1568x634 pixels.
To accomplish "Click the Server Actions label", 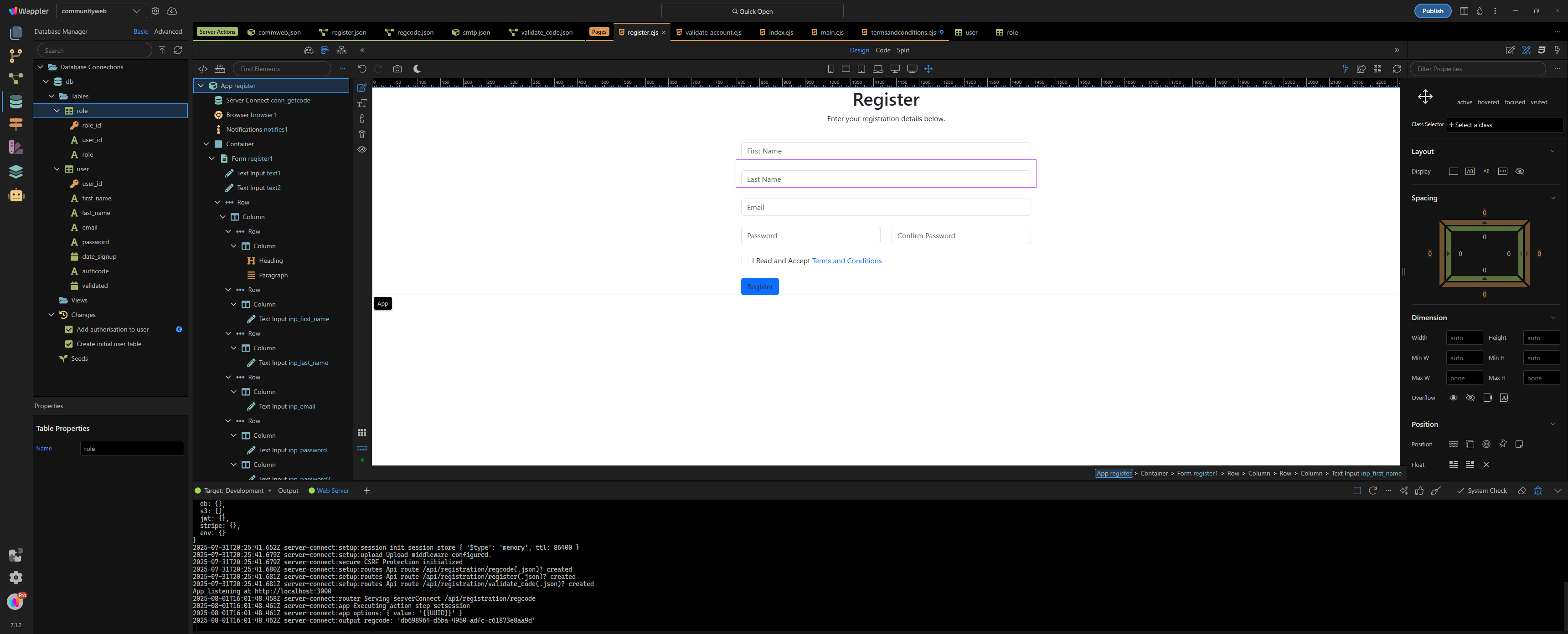I will click(x=217, y=32).
